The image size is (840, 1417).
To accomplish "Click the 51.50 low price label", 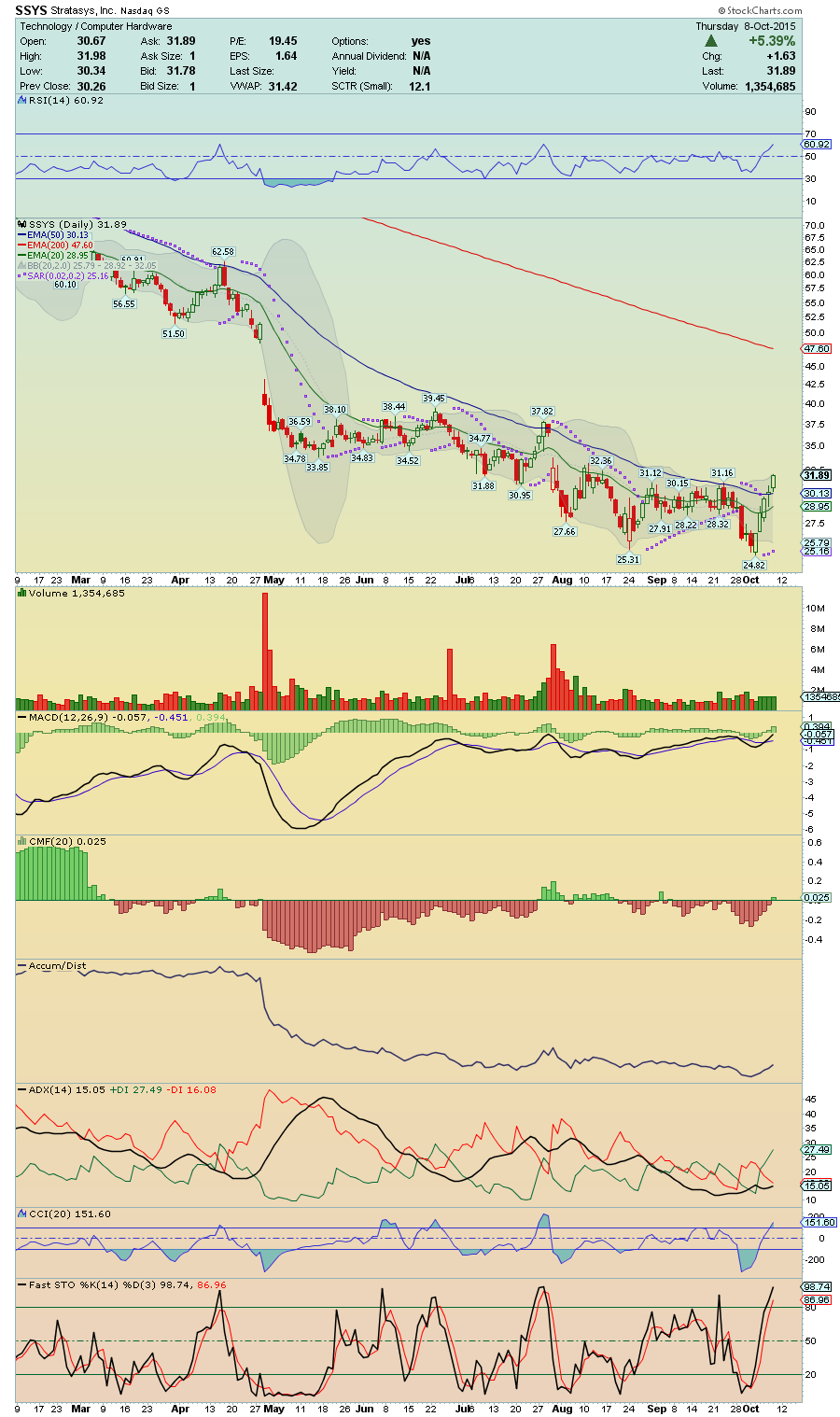I will (x=174, y=333).
